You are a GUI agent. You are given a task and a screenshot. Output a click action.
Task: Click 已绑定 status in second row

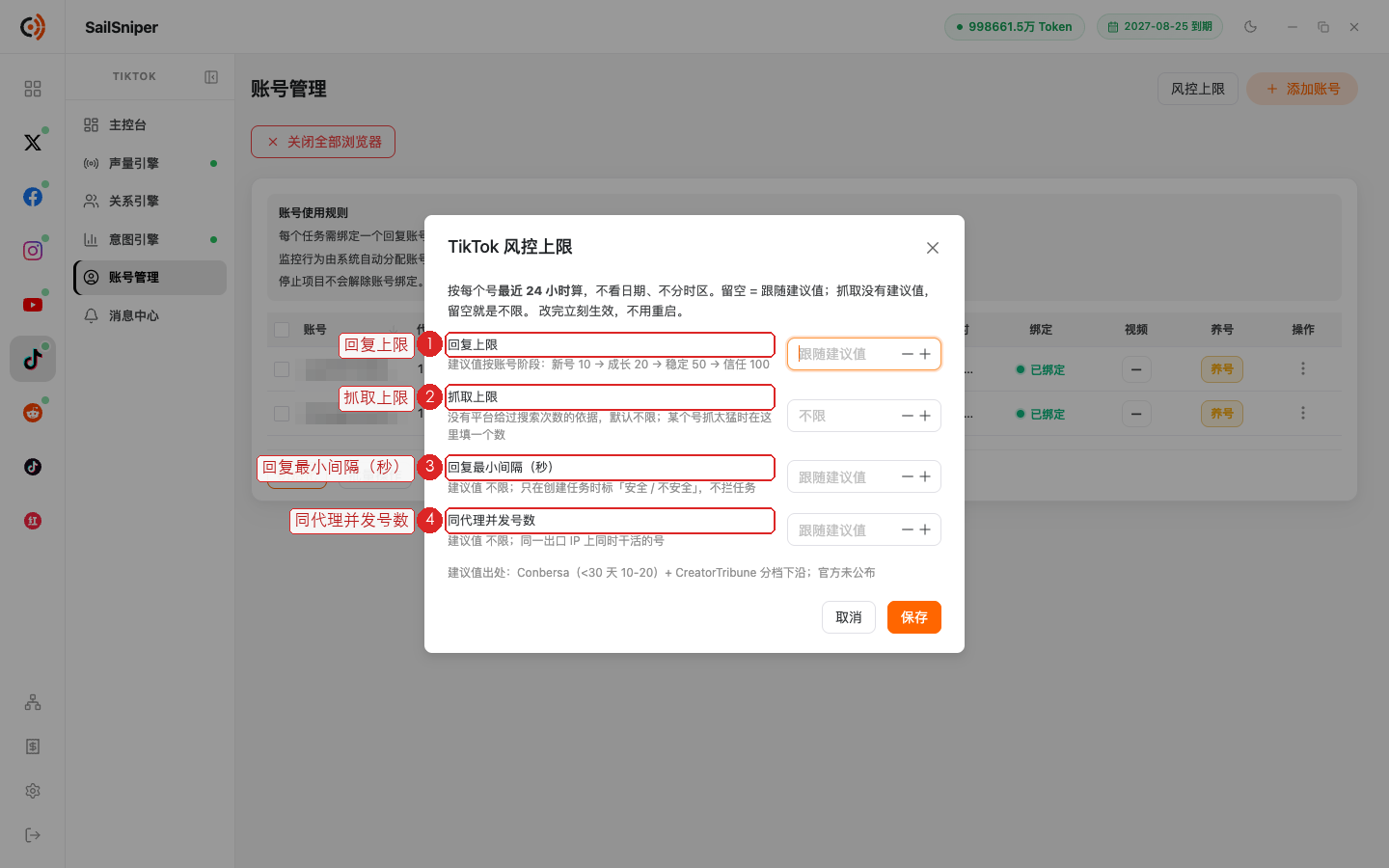click(x=1041, y=414)
